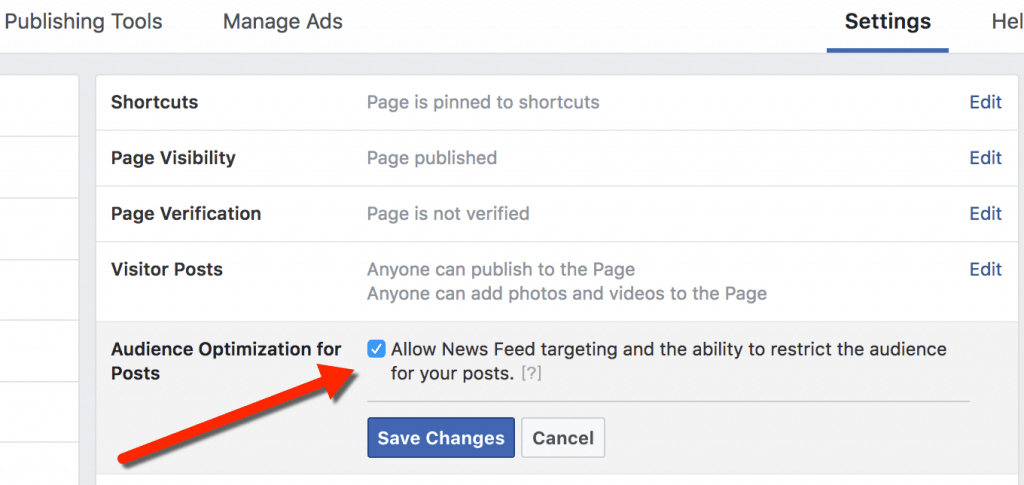The height and width of the screenshot is (485, 1024).
Task: Edit the Page Verification setting
Action: click(985, 213)
